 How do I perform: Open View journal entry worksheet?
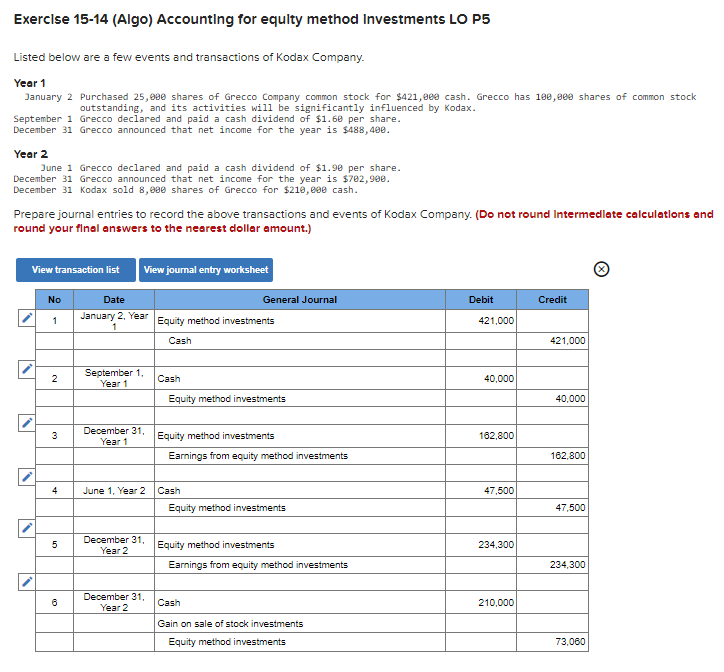tap(206, 270)
